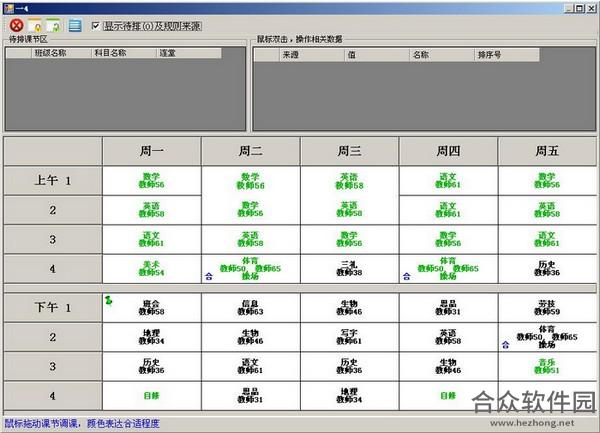The image size is (600, 433).
Task: Select Wednesday morning period 1 英语 cell
Action: [349, 181]
